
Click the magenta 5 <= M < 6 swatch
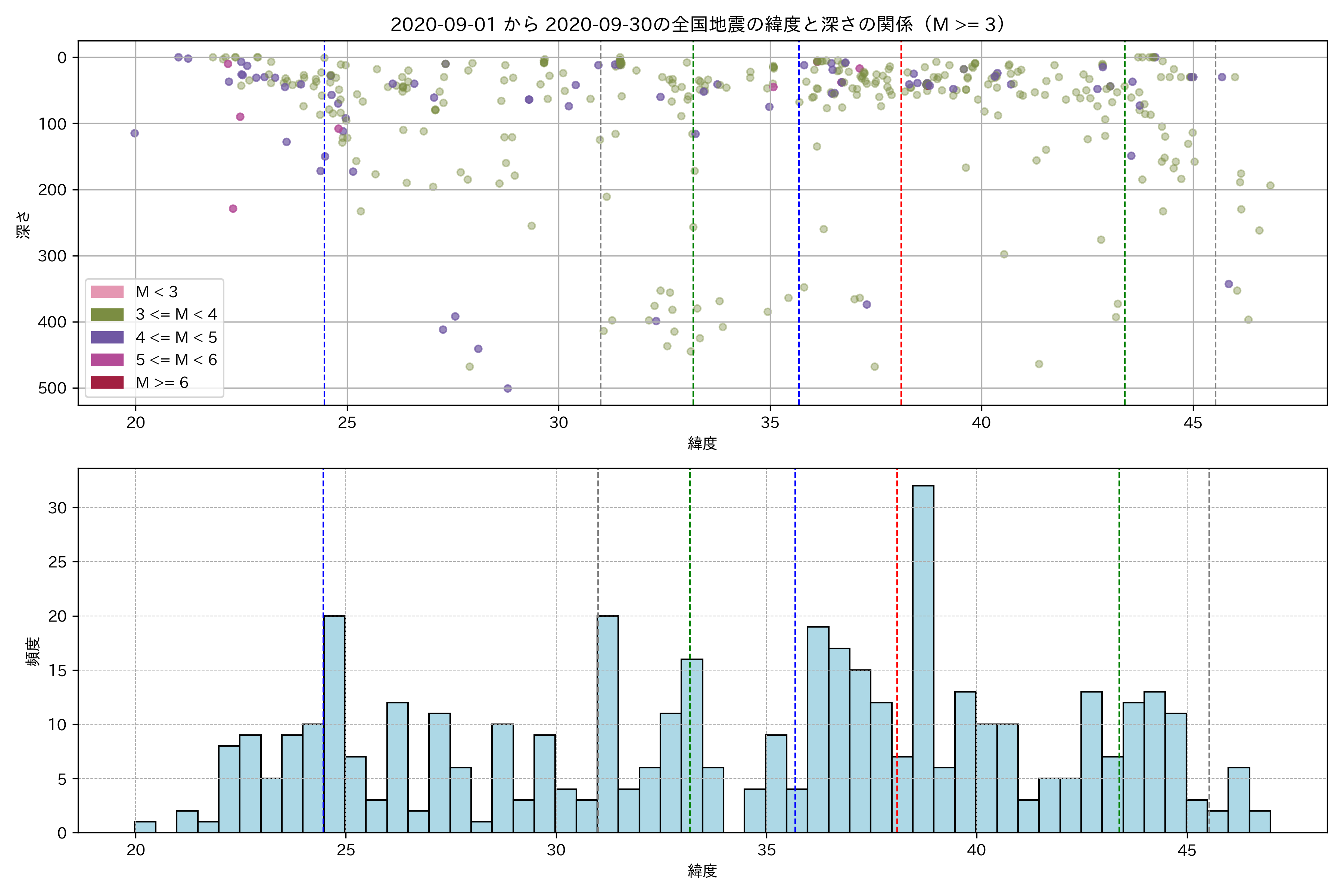107,360
